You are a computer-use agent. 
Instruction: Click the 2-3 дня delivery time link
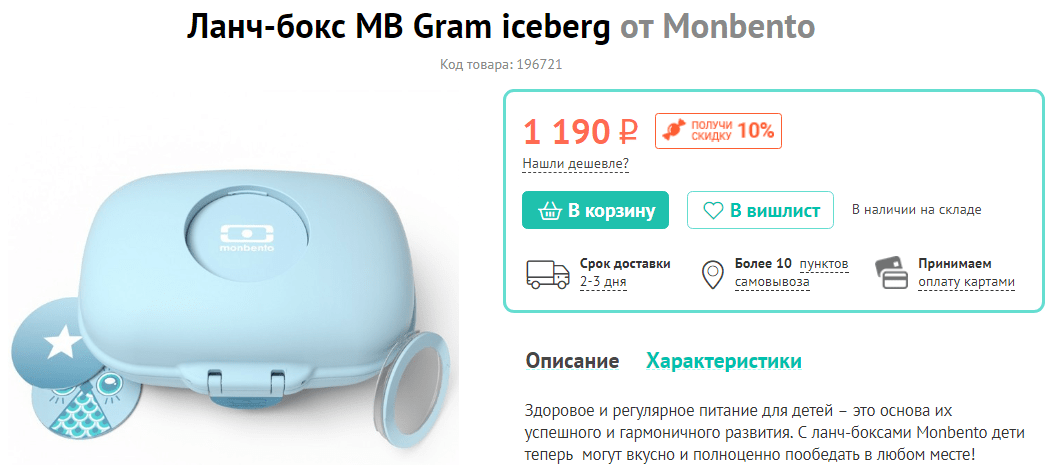[603, 282]
